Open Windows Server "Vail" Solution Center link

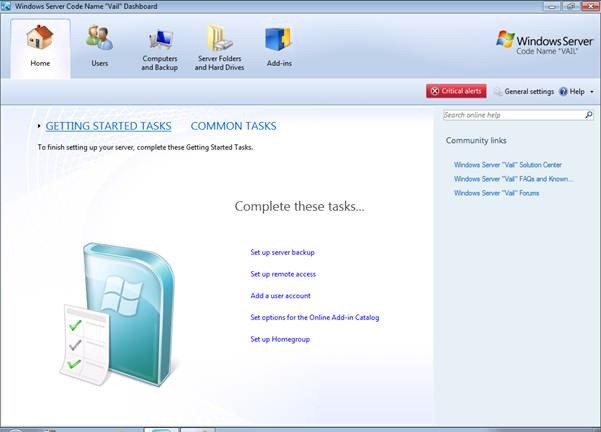click(508, 165)
